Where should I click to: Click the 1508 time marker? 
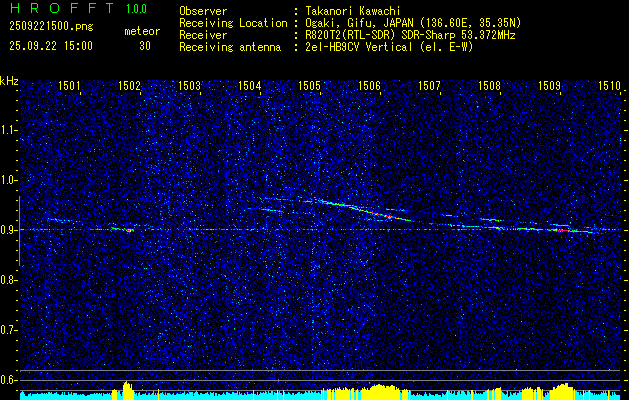click(x=489, y=85)
